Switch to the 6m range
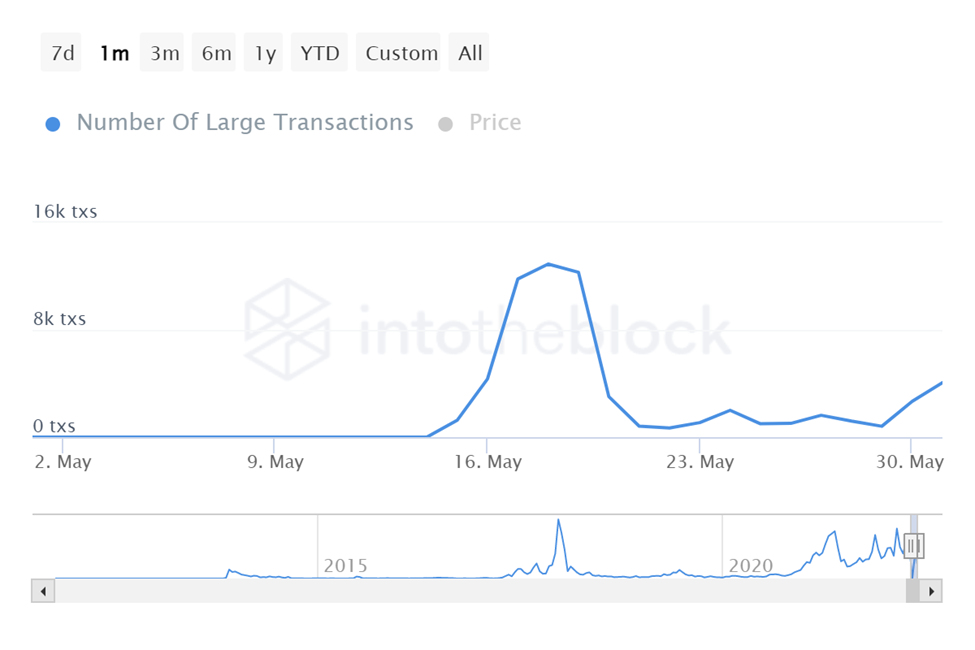This screenshot has height=650, width=975. (216, 53)
